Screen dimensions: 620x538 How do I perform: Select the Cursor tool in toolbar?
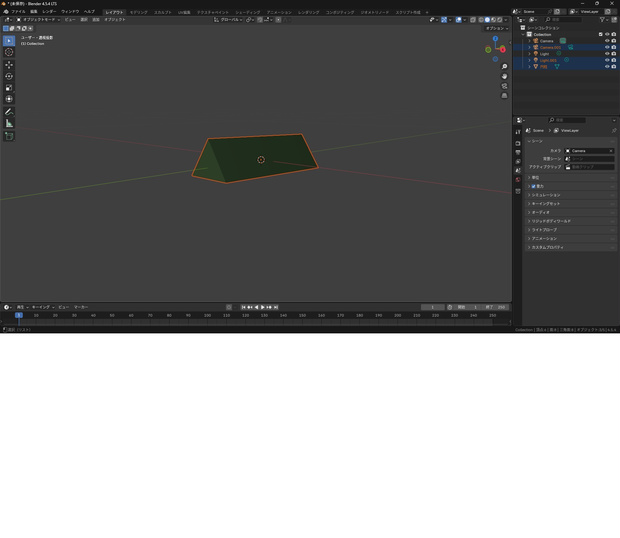pos(9,52)
